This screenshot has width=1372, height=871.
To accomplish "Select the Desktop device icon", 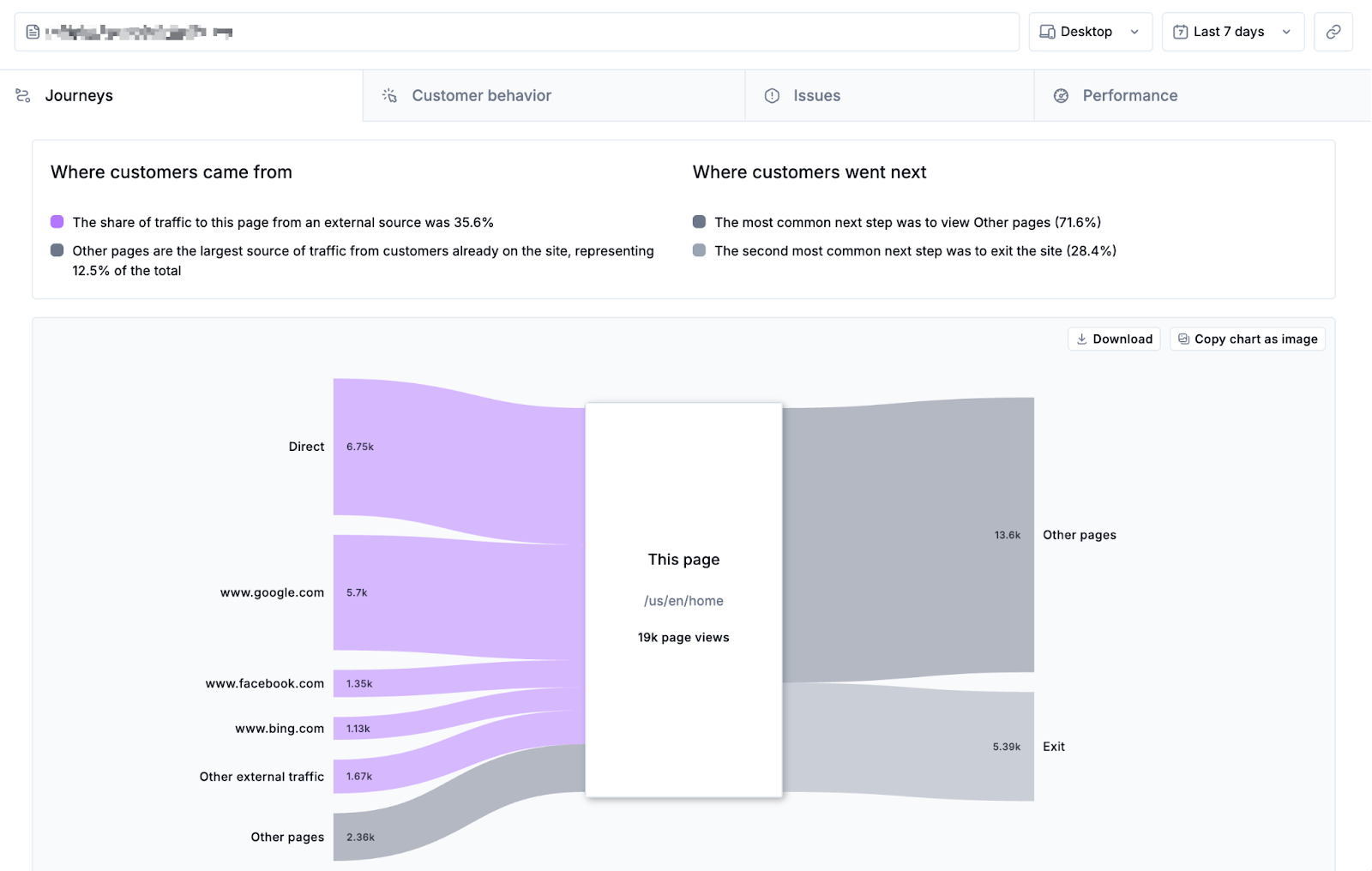I will tap(1047, 31).
